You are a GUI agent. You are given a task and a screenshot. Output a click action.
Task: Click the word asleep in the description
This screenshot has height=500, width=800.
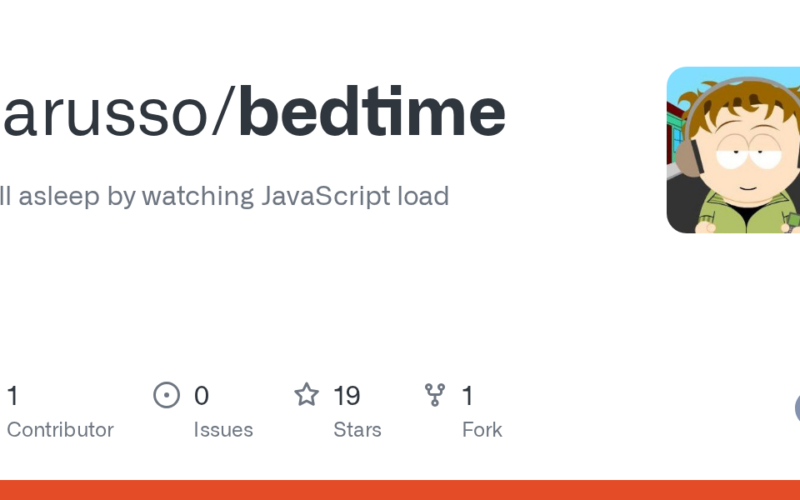coord(59,196)
